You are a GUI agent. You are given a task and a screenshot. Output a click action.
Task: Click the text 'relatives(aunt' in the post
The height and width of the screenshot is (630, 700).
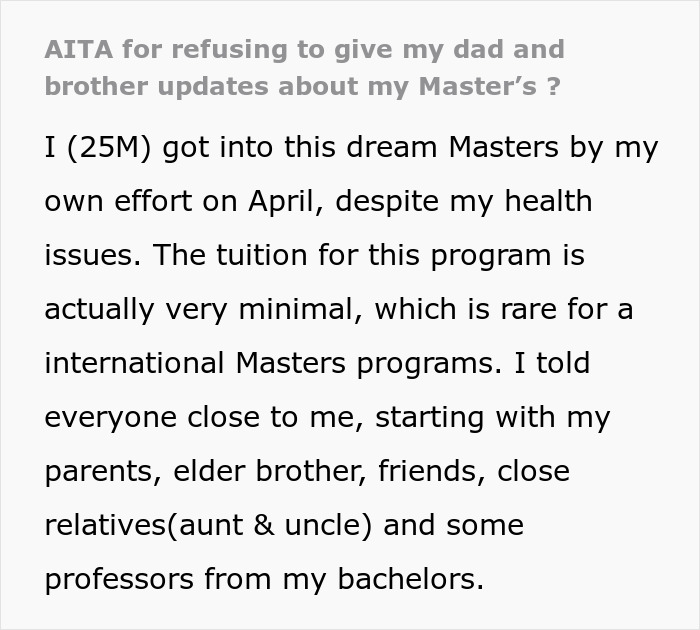(x=144, y=525)
